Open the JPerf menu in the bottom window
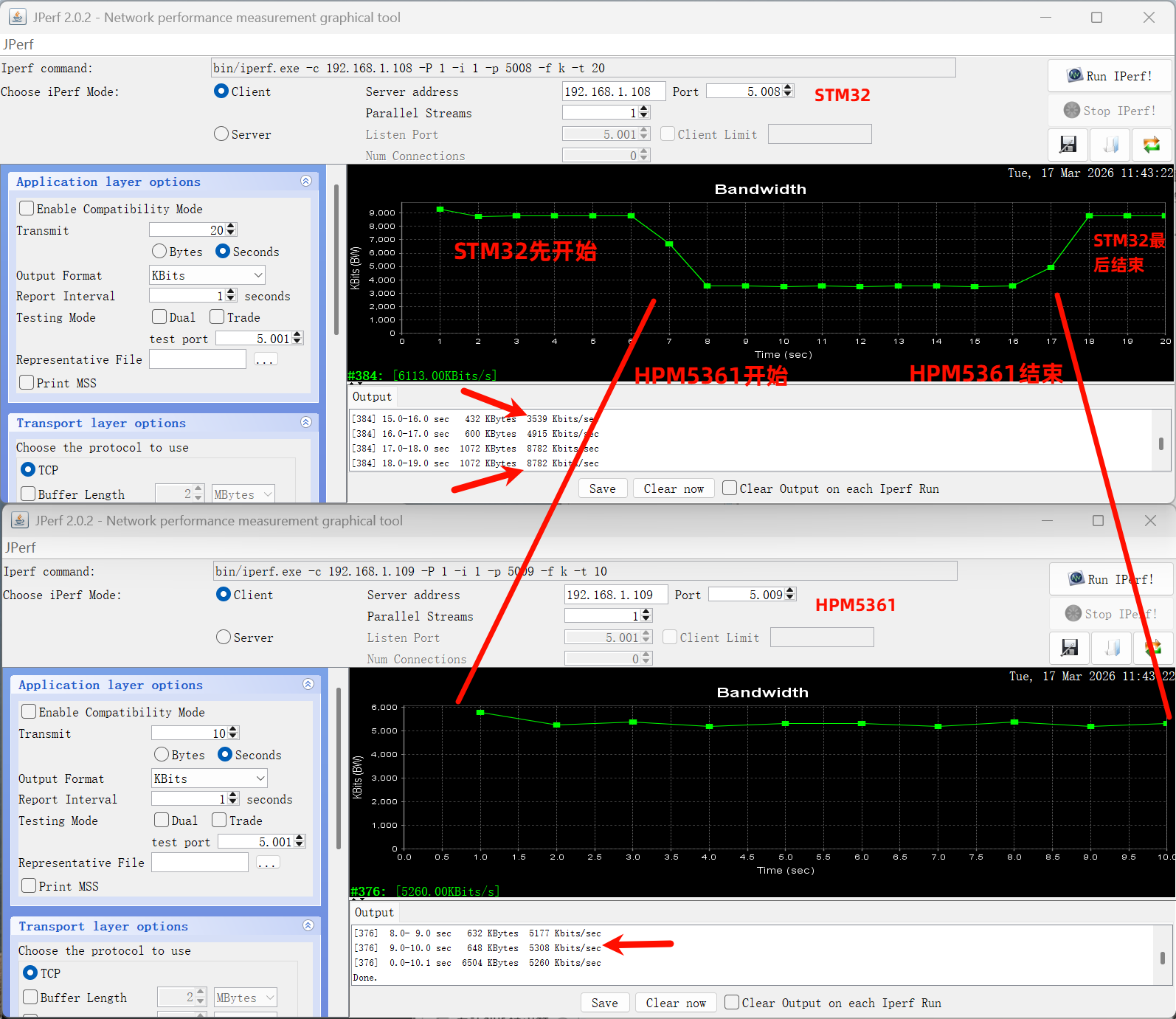Screen dimensions: 1176x1019 coord(20,548)
